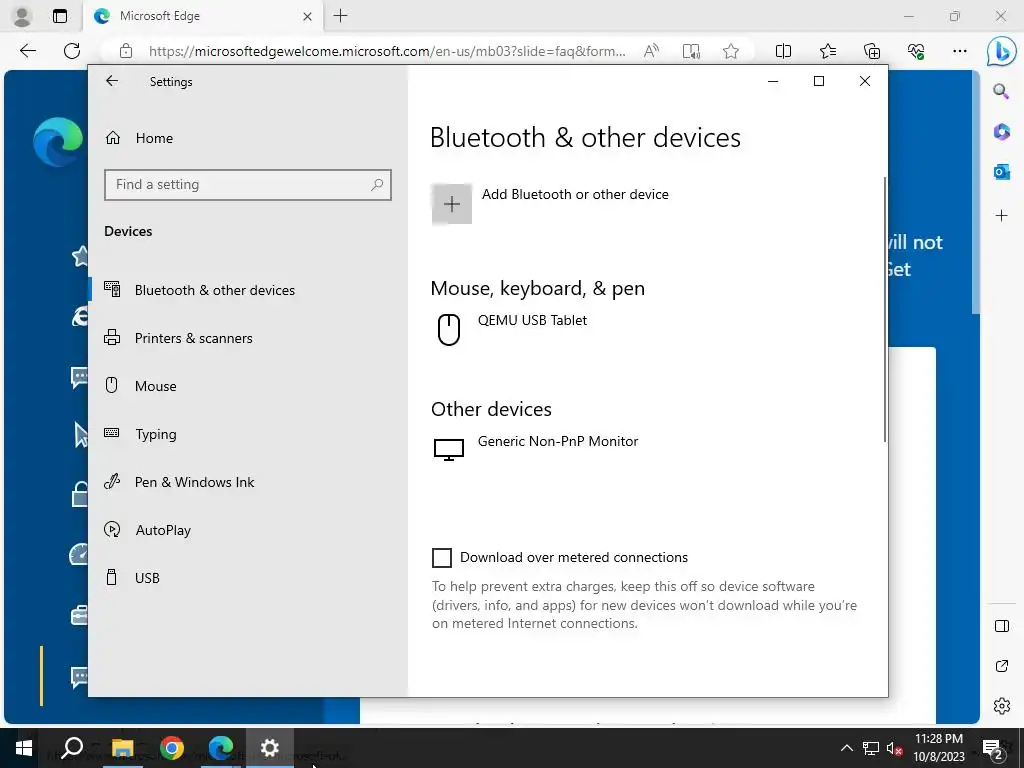This screenshot has width=1024, height=768.
Task: Open Edge tab actions menu icon
Action: pyautogui.click(x=60, y=16)
